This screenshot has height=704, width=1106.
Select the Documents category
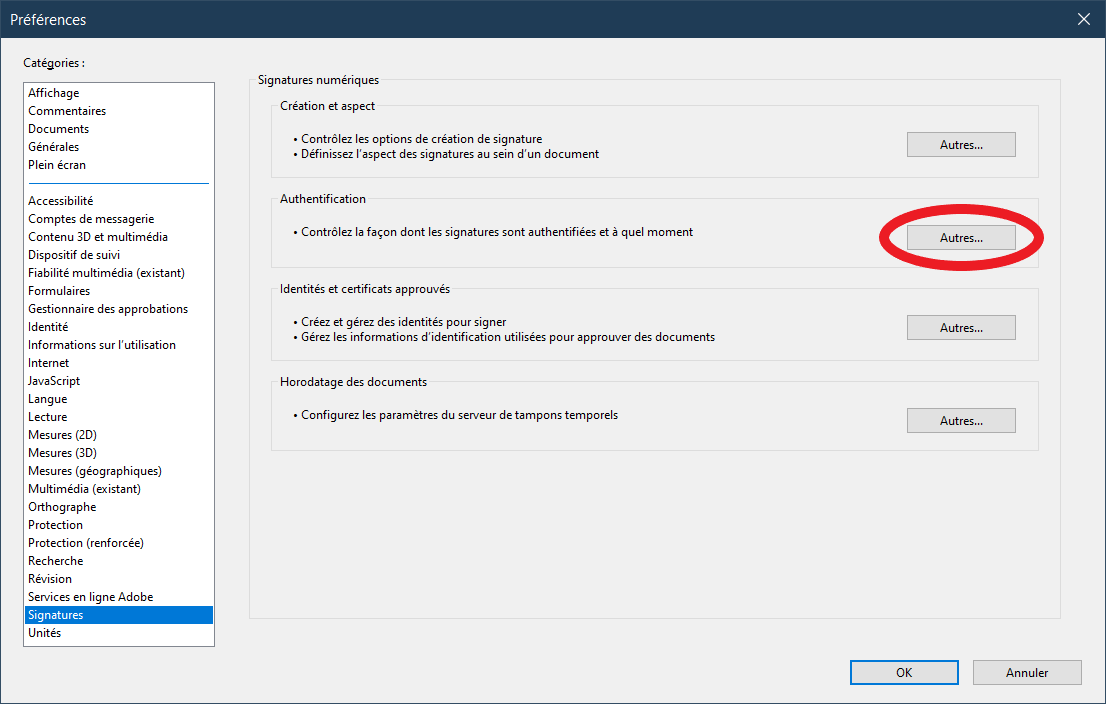[x=59, y=129]
